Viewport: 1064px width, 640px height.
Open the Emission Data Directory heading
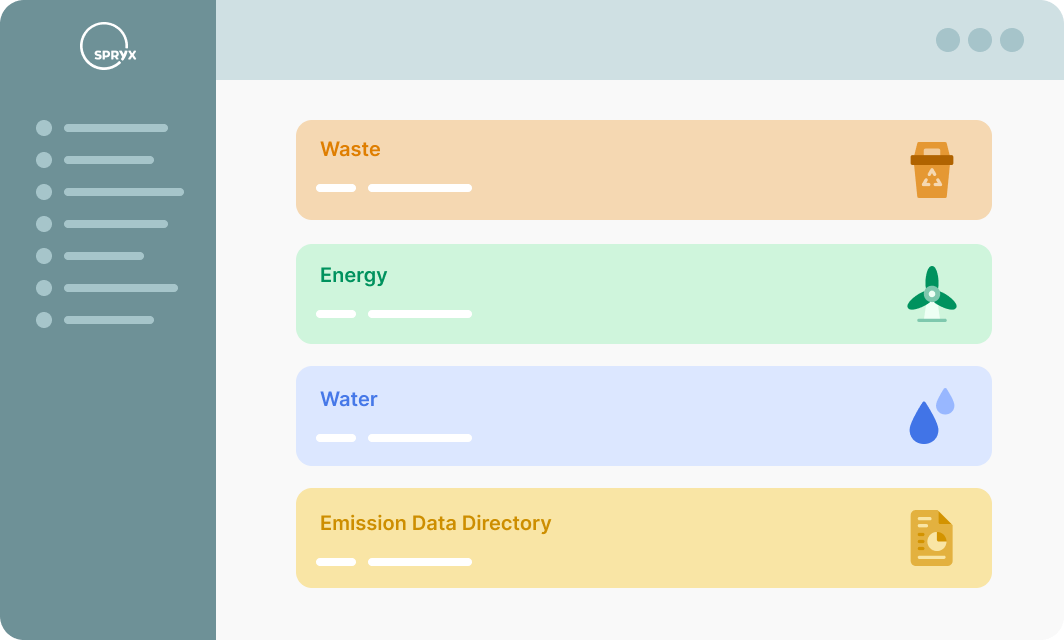435,523
